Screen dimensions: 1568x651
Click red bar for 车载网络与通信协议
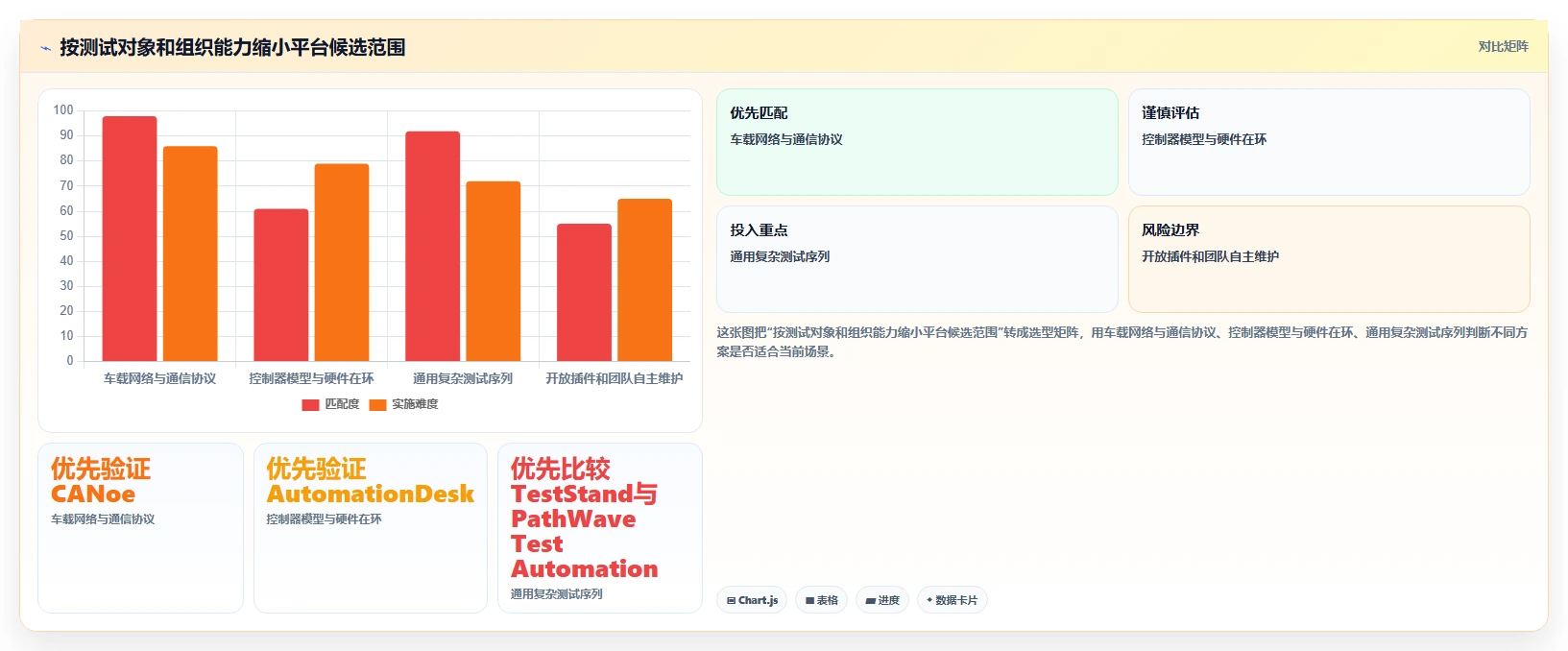pyautogui.click(x=130, y=239)
